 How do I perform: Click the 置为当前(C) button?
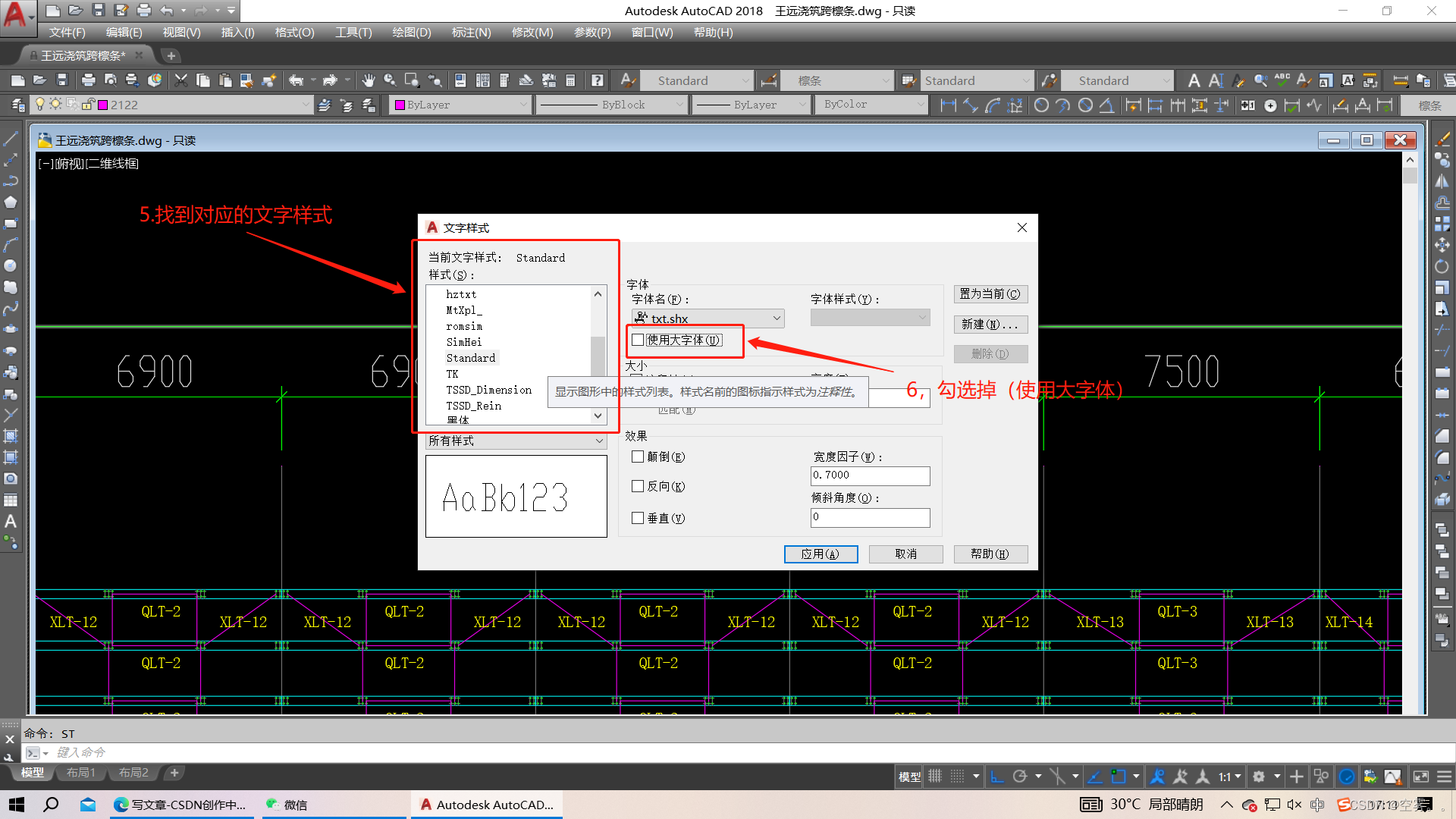pos(990,293)
